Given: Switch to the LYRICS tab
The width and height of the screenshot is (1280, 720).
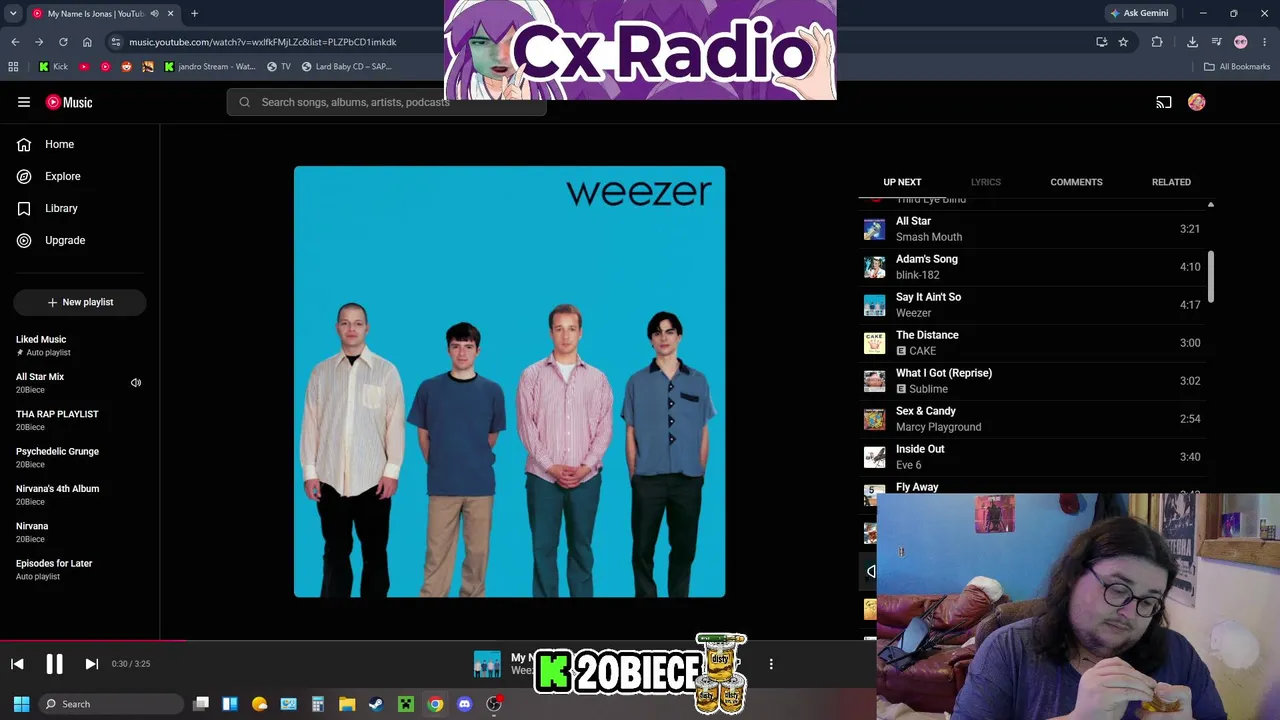Looking at the screenshot, I should (986, 182).
